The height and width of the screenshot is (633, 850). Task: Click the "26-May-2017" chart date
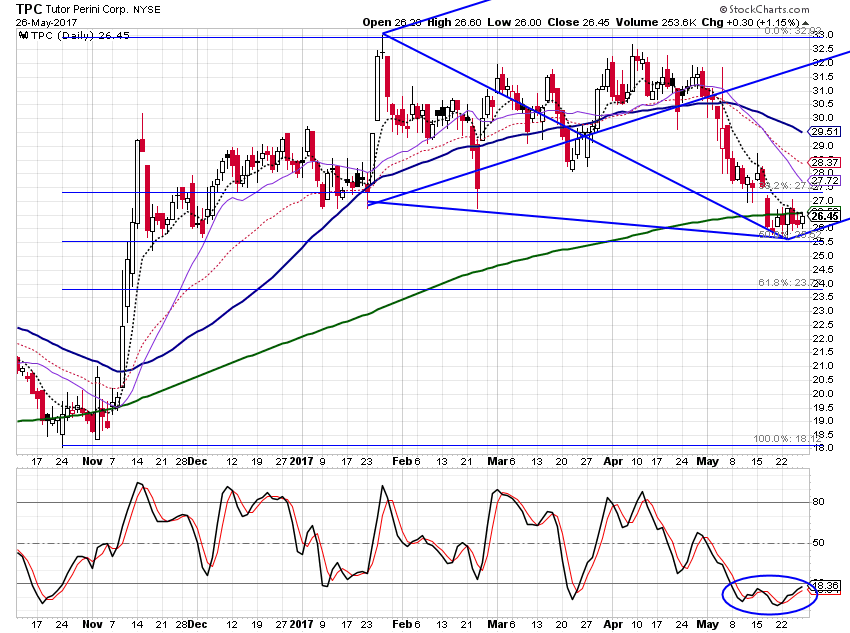click(x=47, y=23)
